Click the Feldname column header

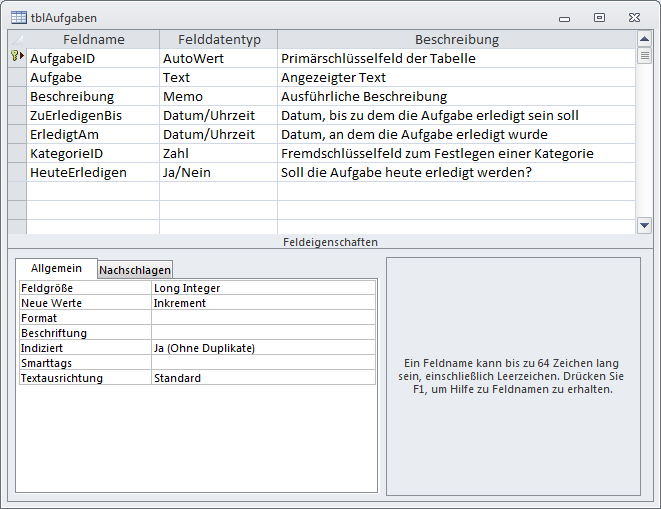[x=93, y=39]
